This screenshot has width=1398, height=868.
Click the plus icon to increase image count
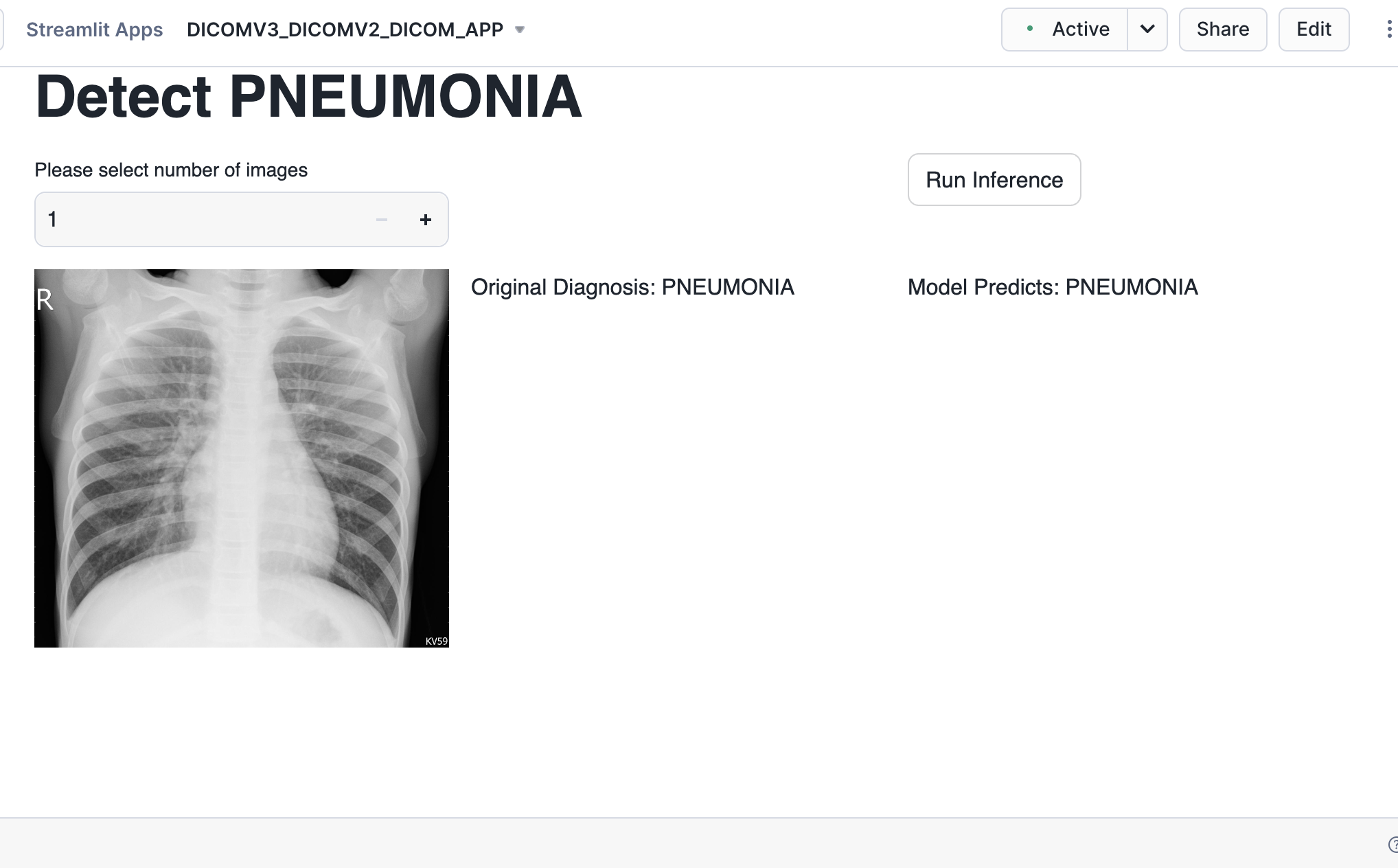coord(426,220)
